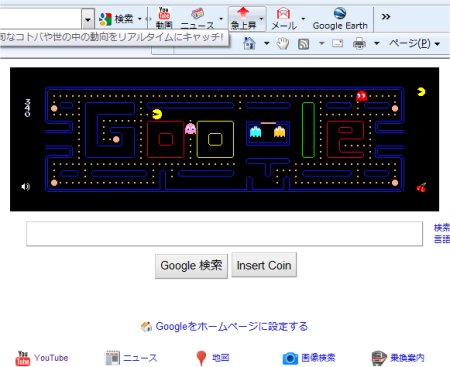The height and width of the screenshot is (367, 450).
Task: Click the hand pan tool icon
Action: coord(283,44)
